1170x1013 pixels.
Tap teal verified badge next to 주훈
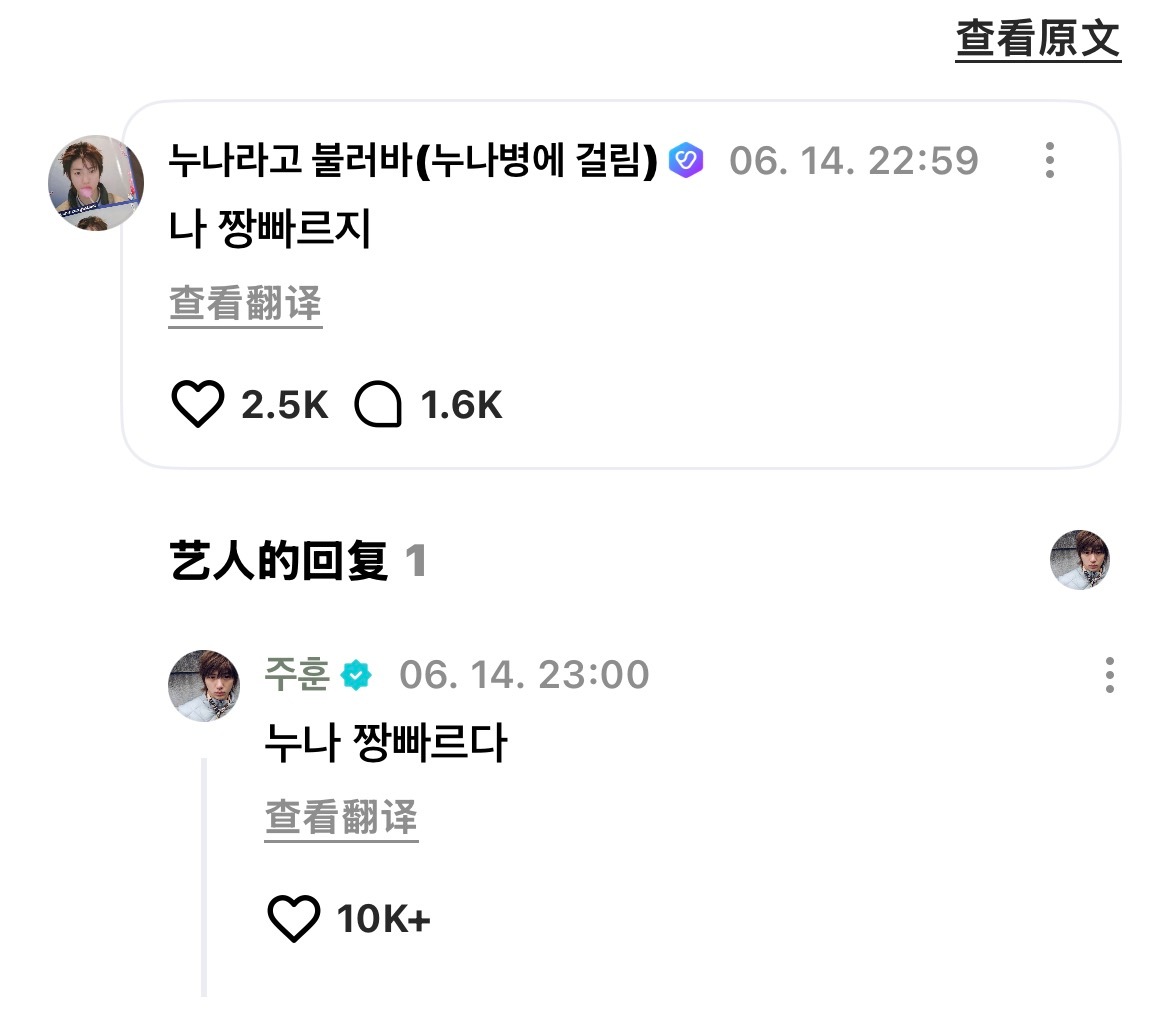(356, 675)
